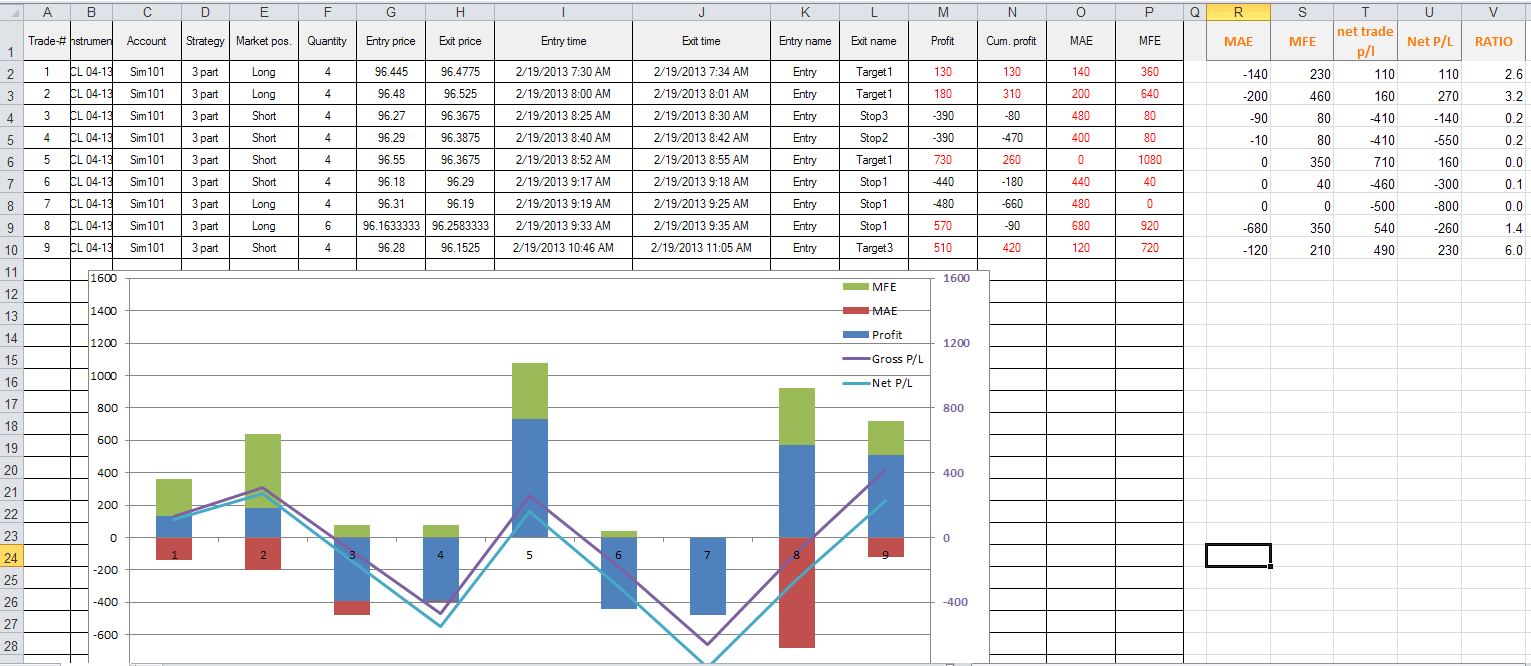Click the purple 1200 secondary axis label
Screen dimensions: 1531x666
pyautogui.click(x=956, y=343)
